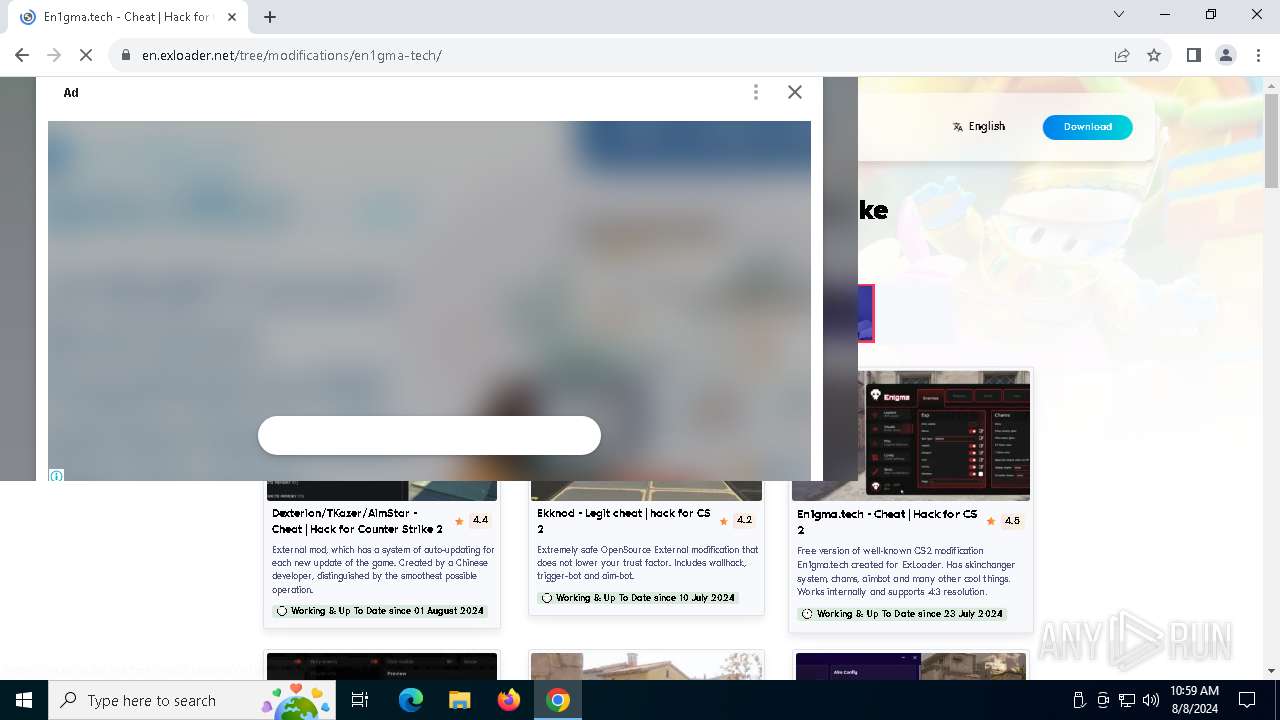Click the taskbar search box
The height and width of the screenshot is (720, 1280).
point(192,700)
